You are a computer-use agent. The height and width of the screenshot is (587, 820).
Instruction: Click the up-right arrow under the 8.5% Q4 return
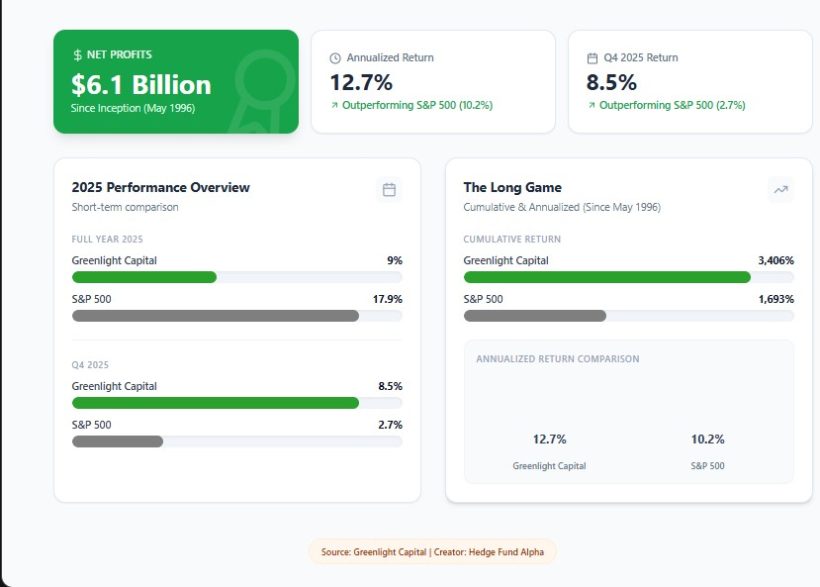(x=592, y=105)
